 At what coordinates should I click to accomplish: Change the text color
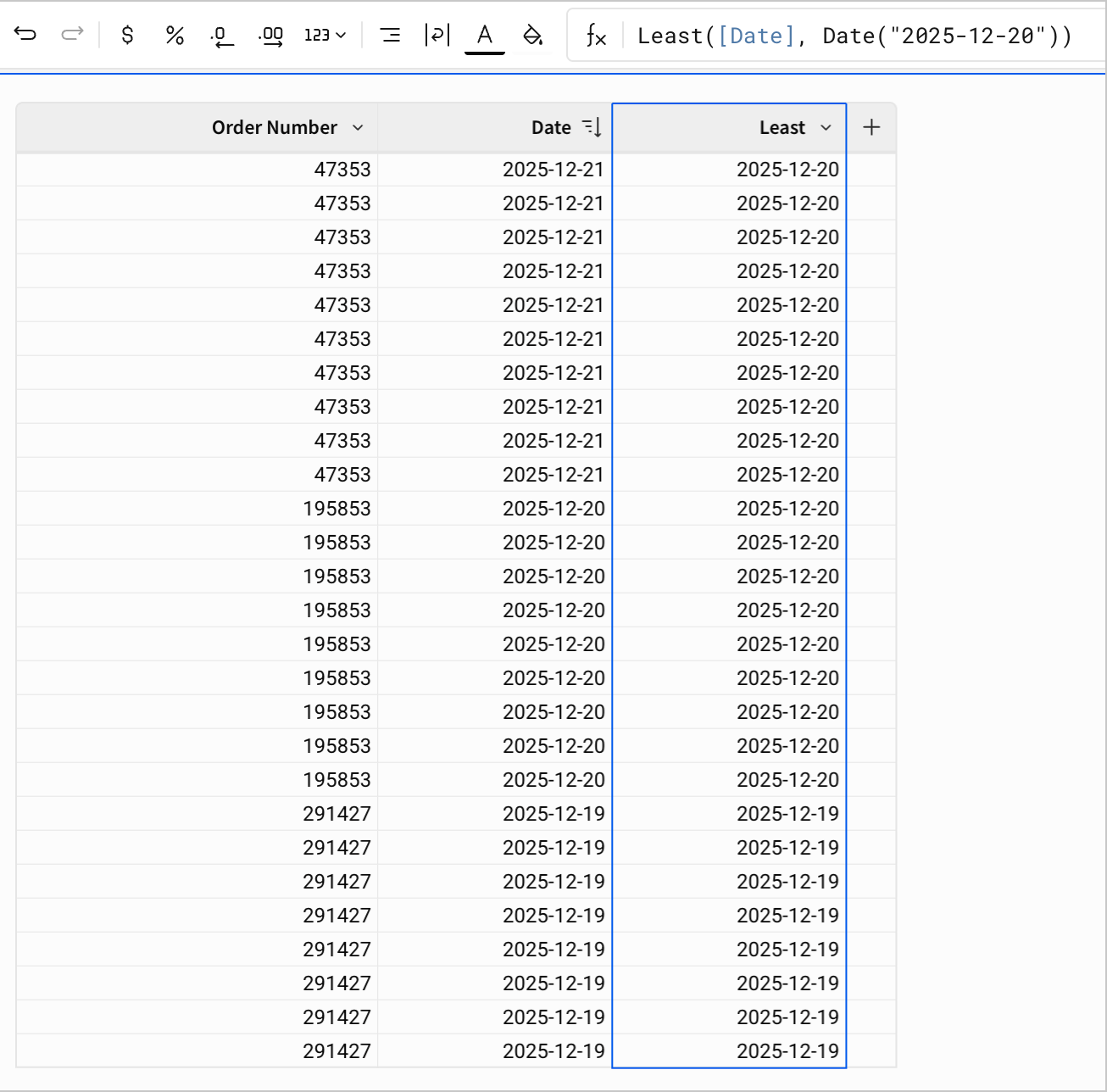tap(484, 35)
